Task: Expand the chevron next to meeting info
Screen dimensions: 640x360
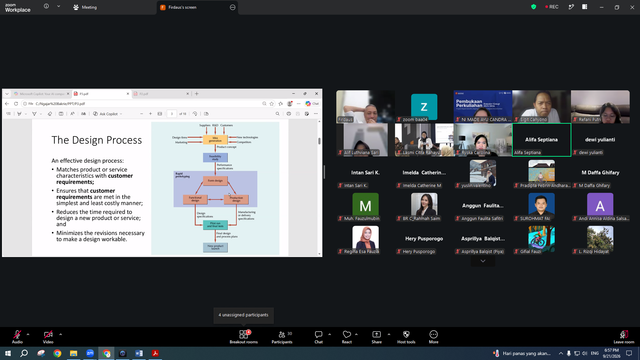Action: click(58, 7)
